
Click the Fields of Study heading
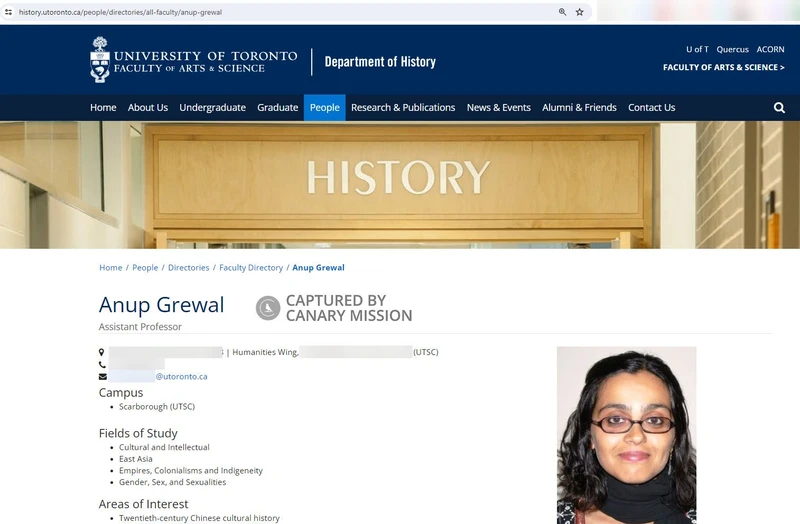(138, 433)
